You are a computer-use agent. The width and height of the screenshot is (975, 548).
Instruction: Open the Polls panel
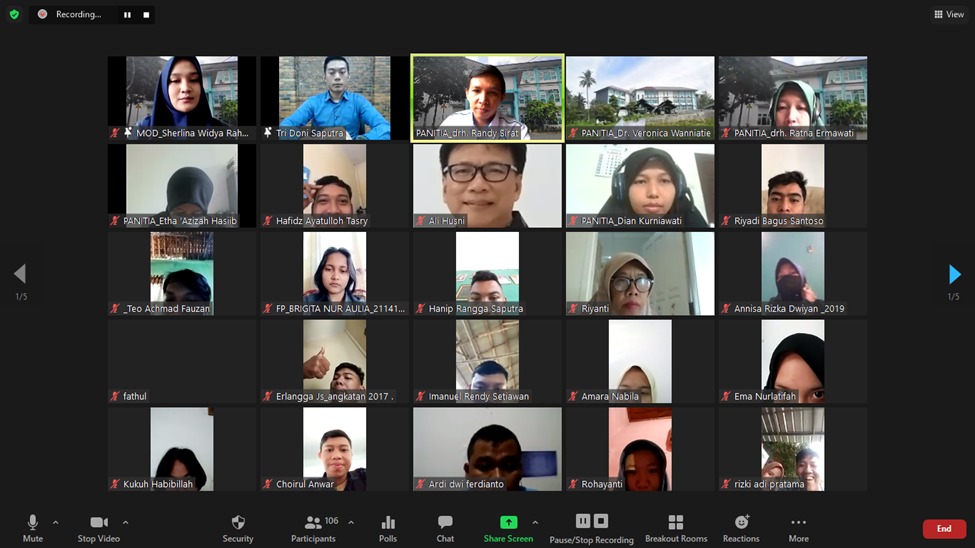point(388,523)
